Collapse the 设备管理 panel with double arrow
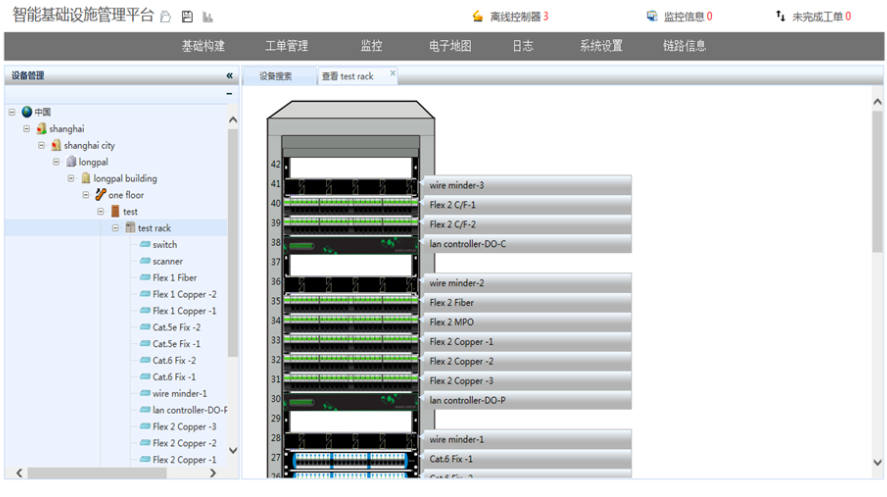This screenshot has height=497, width=887. coord(229,76)
